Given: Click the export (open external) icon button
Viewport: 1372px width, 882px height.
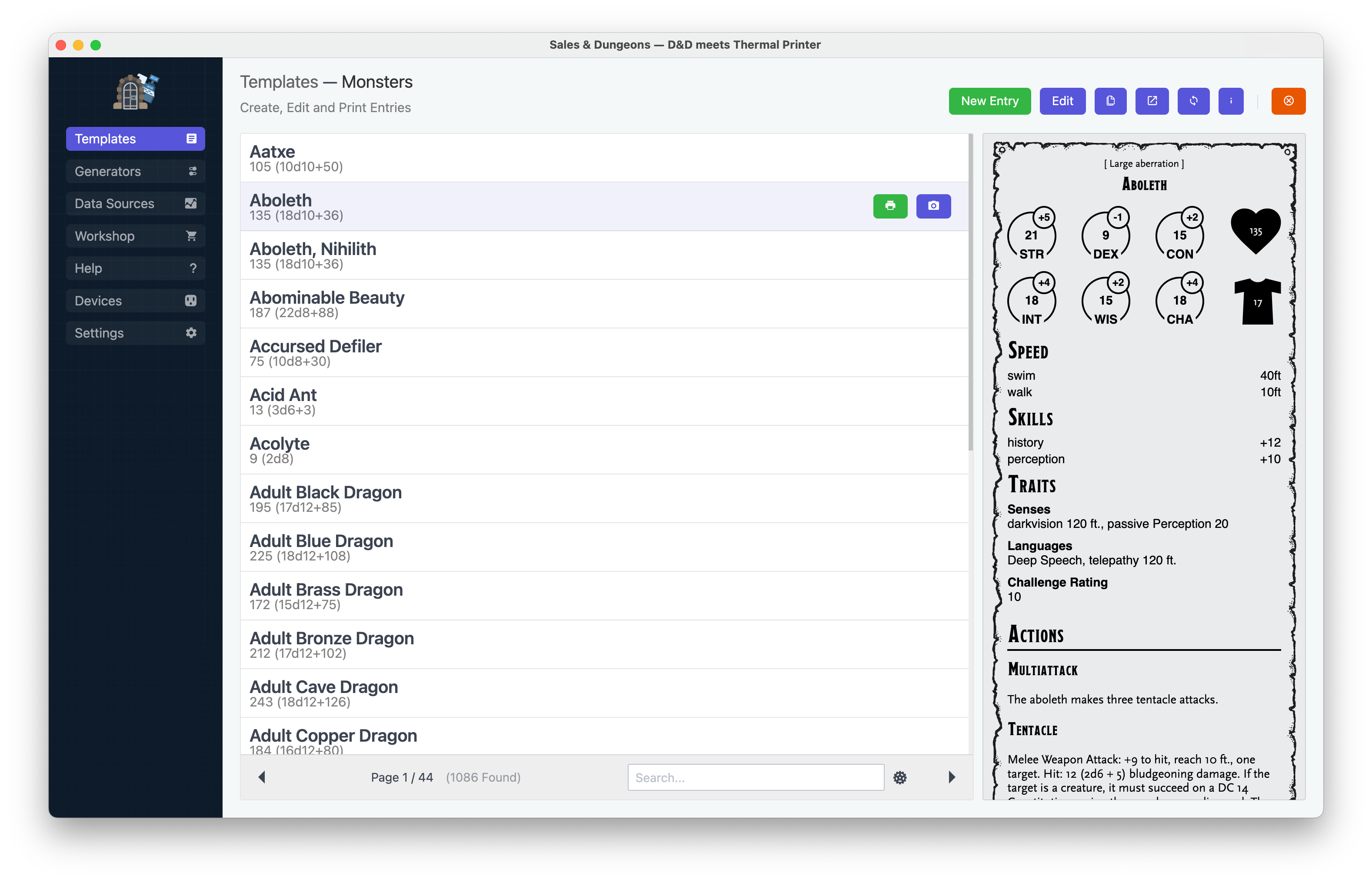Looking at the screenshot, I should 1152,101.
